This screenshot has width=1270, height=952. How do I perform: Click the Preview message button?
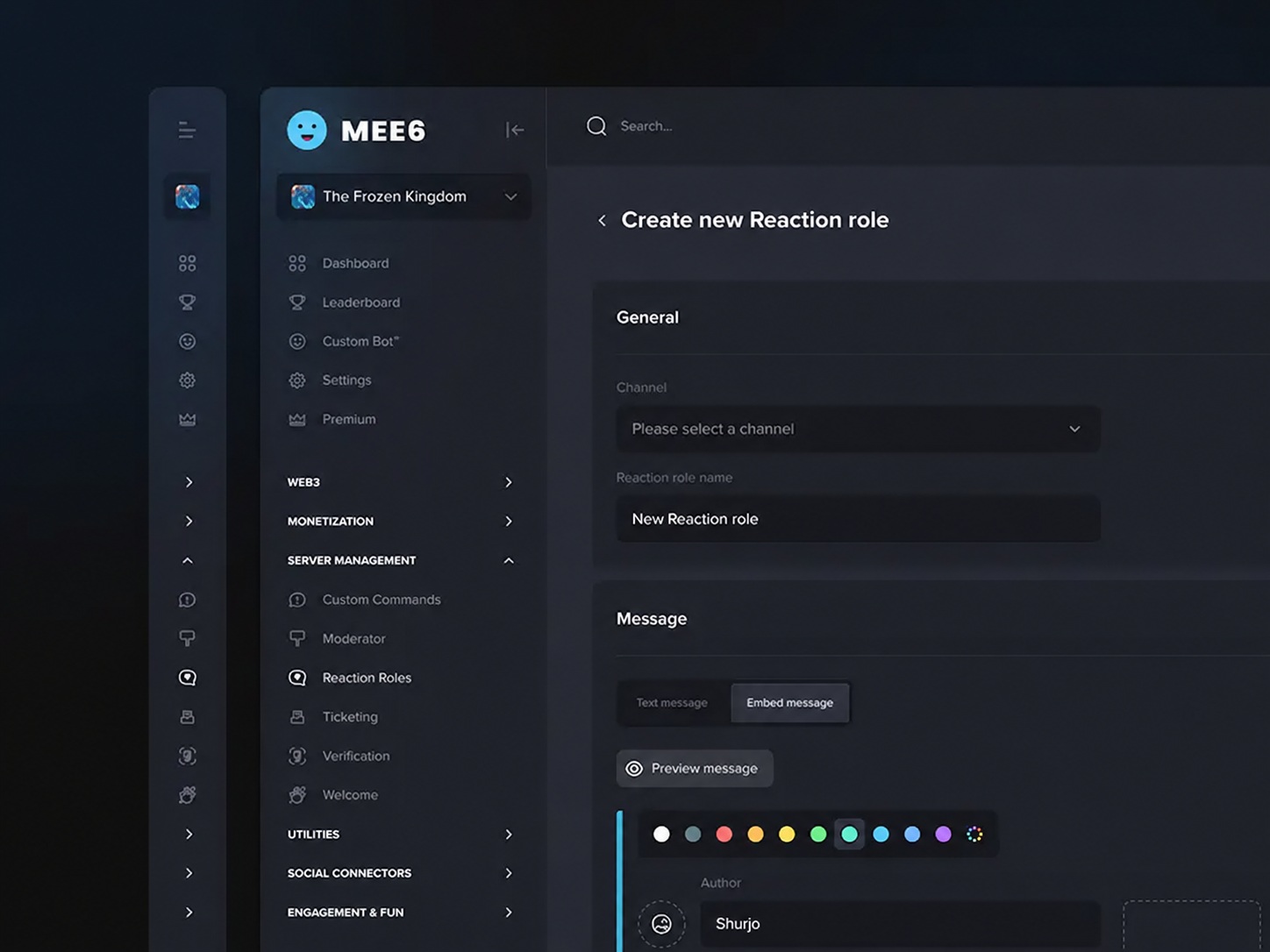click(695, 769)
